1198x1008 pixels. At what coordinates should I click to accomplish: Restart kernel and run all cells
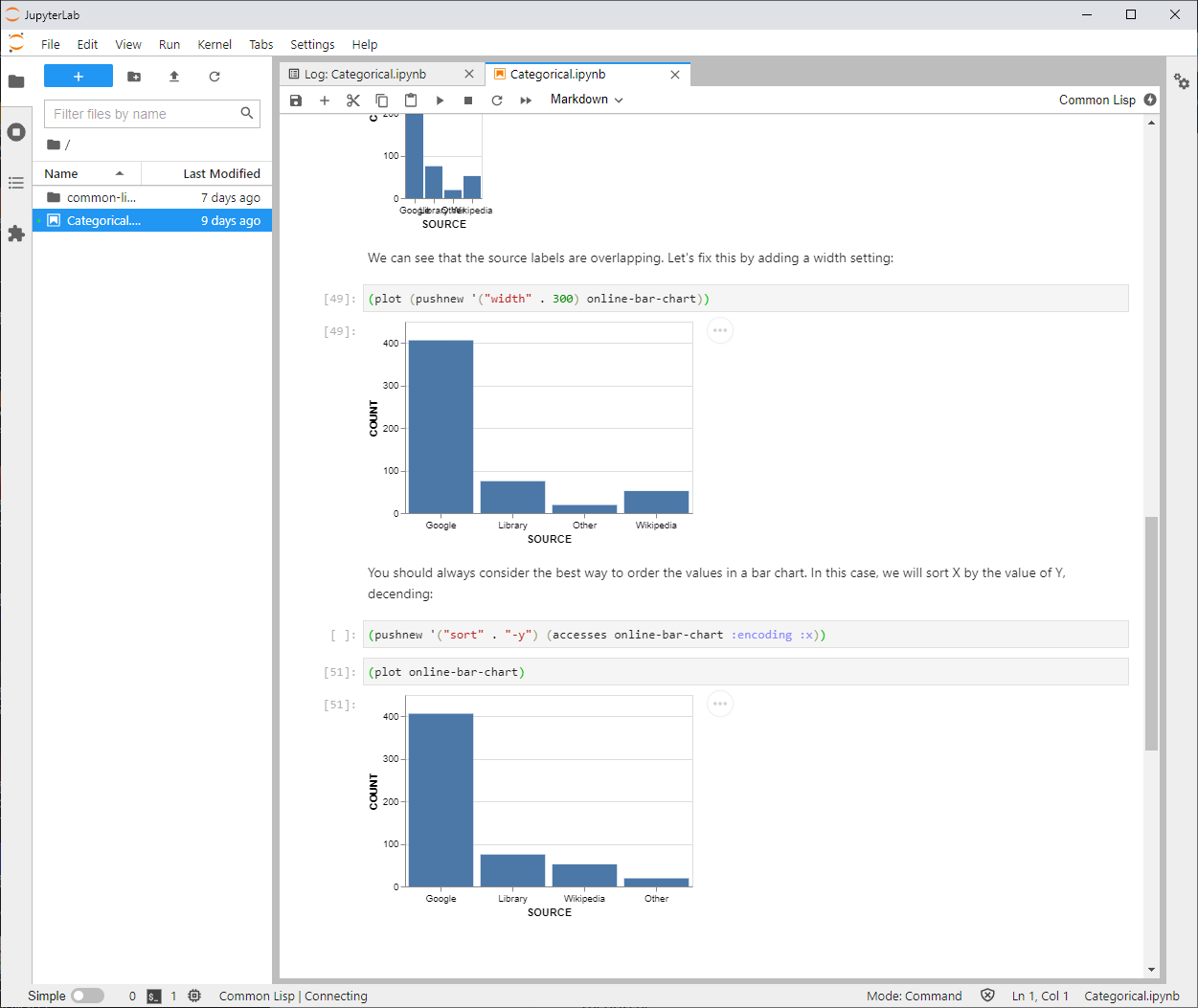526,101
